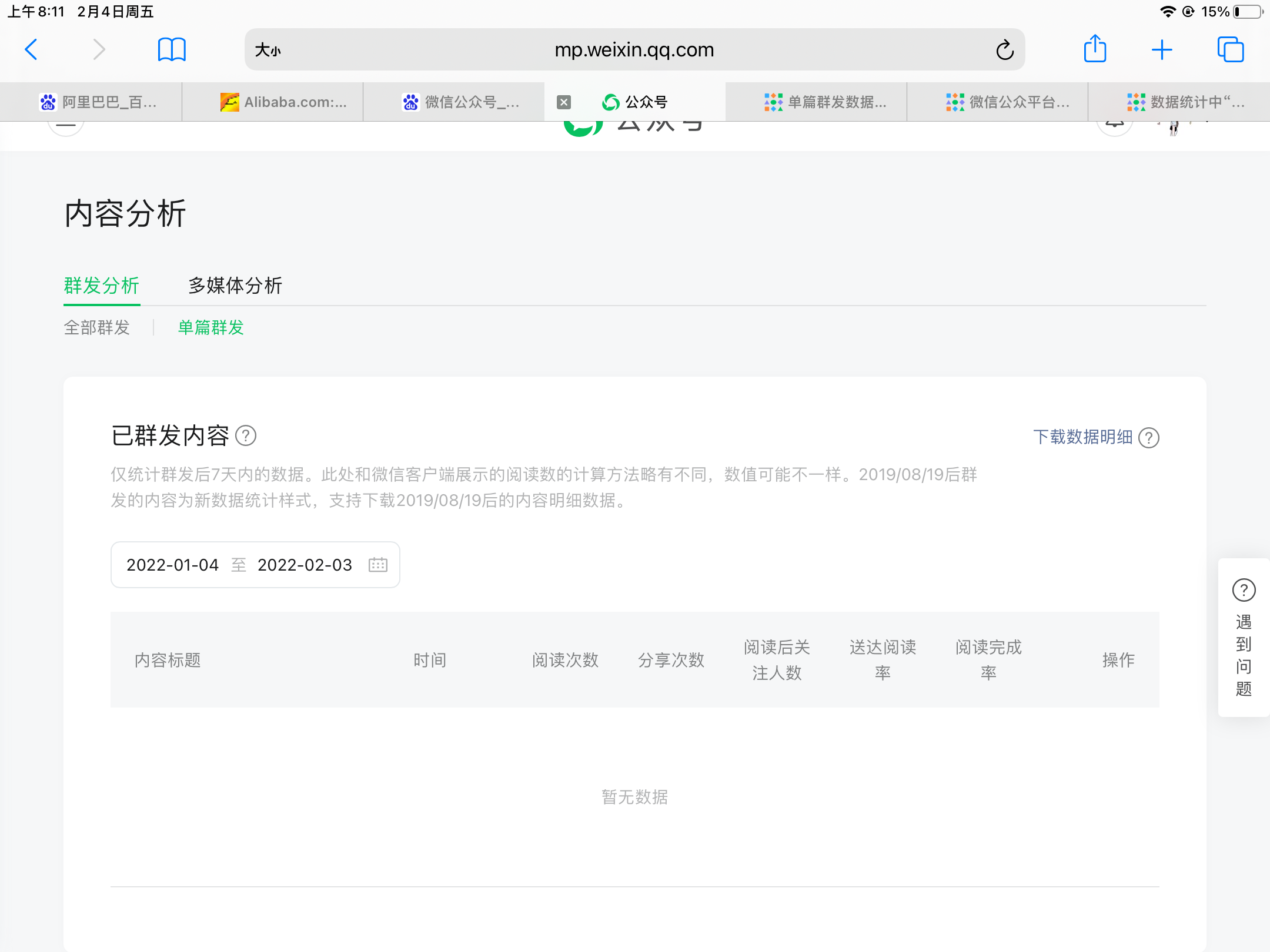Close the 公众号 tab
Image resolution: width=1270 pixels, height=952 pixels.
(x=564, y=102)
